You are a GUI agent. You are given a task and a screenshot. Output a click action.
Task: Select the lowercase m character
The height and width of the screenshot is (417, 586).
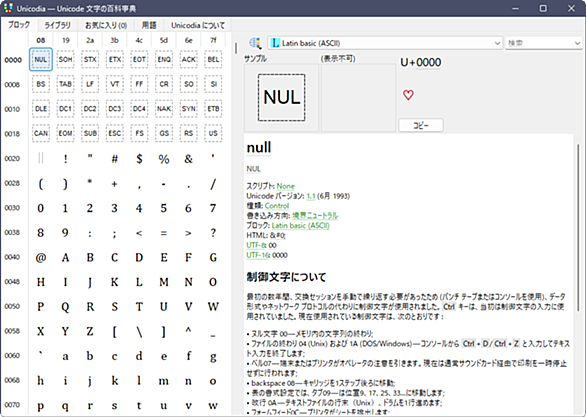[164, 380]
